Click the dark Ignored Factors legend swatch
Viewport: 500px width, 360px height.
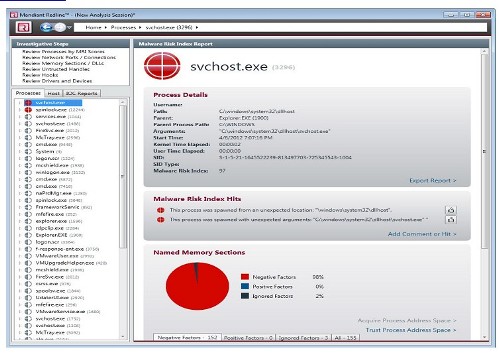(x=245, y=296)
